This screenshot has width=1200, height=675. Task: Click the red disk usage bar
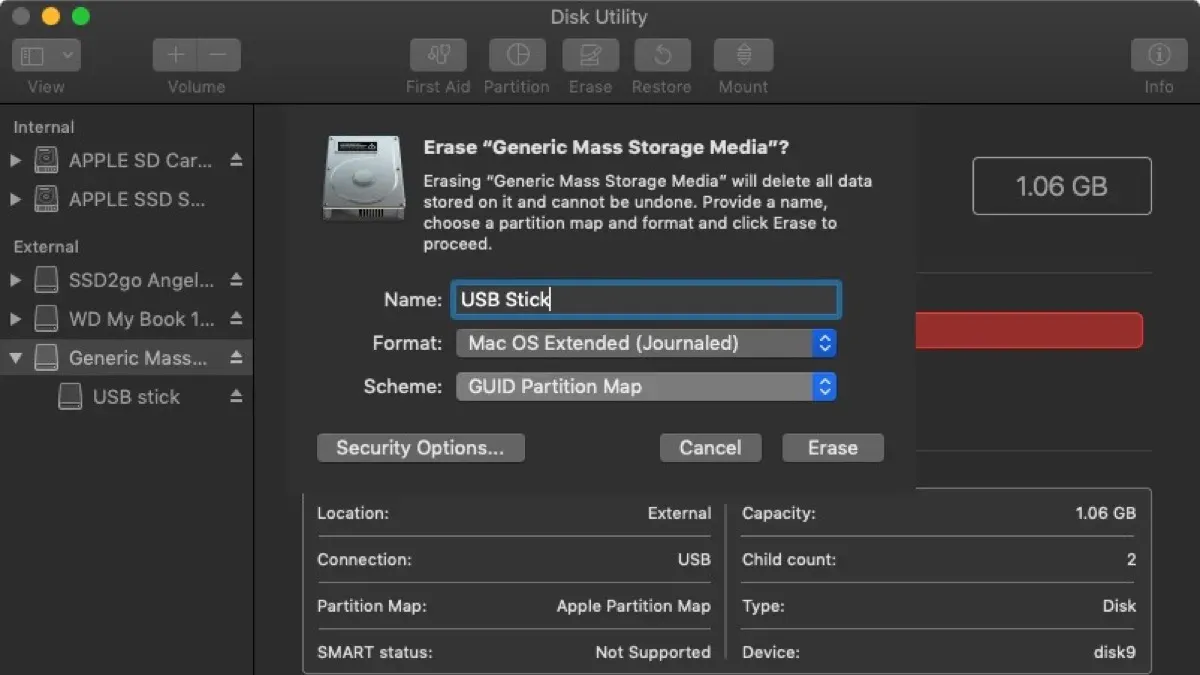pos(1029,330)
